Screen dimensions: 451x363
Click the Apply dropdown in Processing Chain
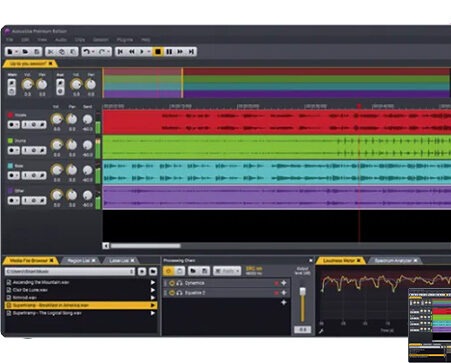(x=227, y=271)
